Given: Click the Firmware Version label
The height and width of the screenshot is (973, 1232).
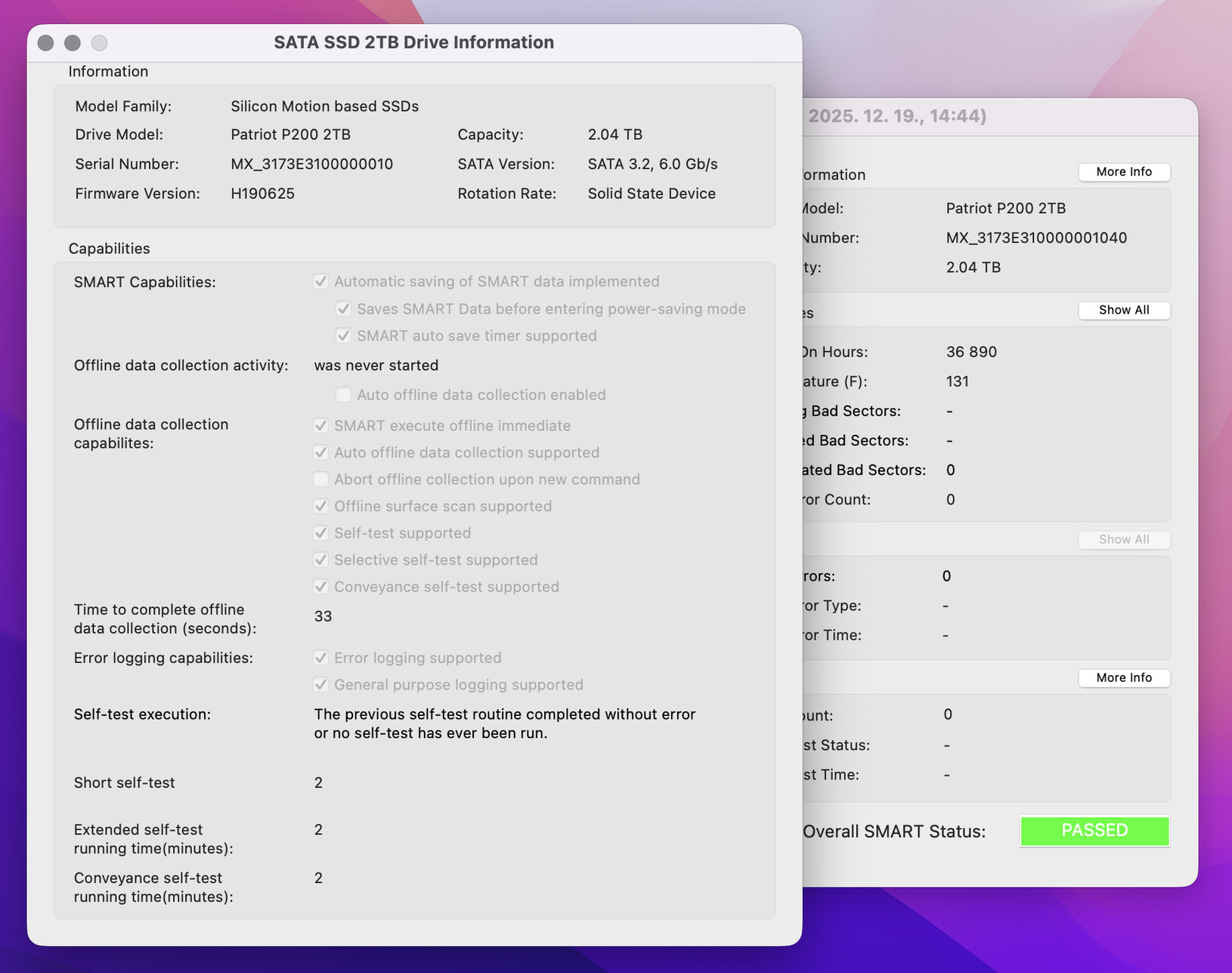Looking at the screenshot, I should (138, 194).
